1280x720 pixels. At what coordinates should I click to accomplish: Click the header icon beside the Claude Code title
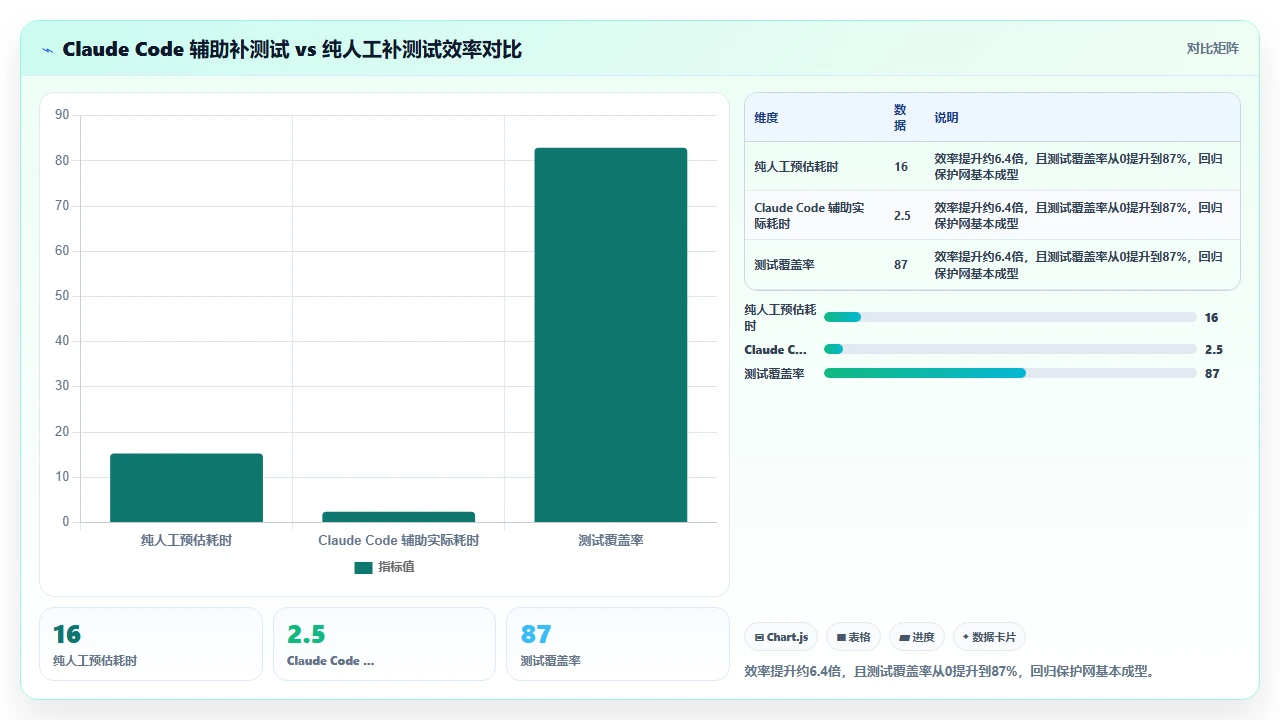click(x=48, y=50)
